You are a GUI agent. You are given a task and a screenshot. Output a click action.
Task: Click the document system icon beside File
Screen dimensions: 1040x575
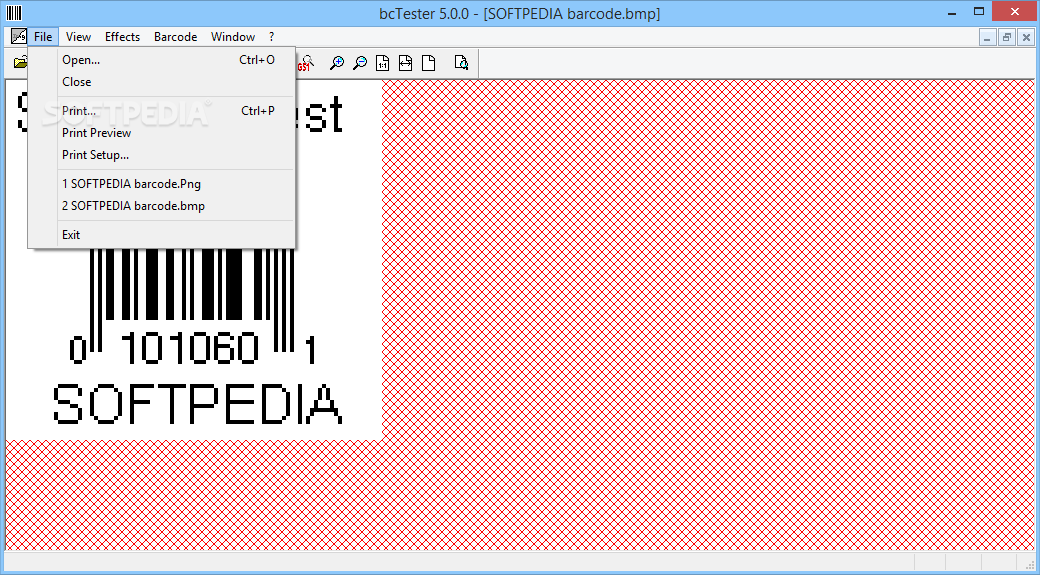point(19,36)
